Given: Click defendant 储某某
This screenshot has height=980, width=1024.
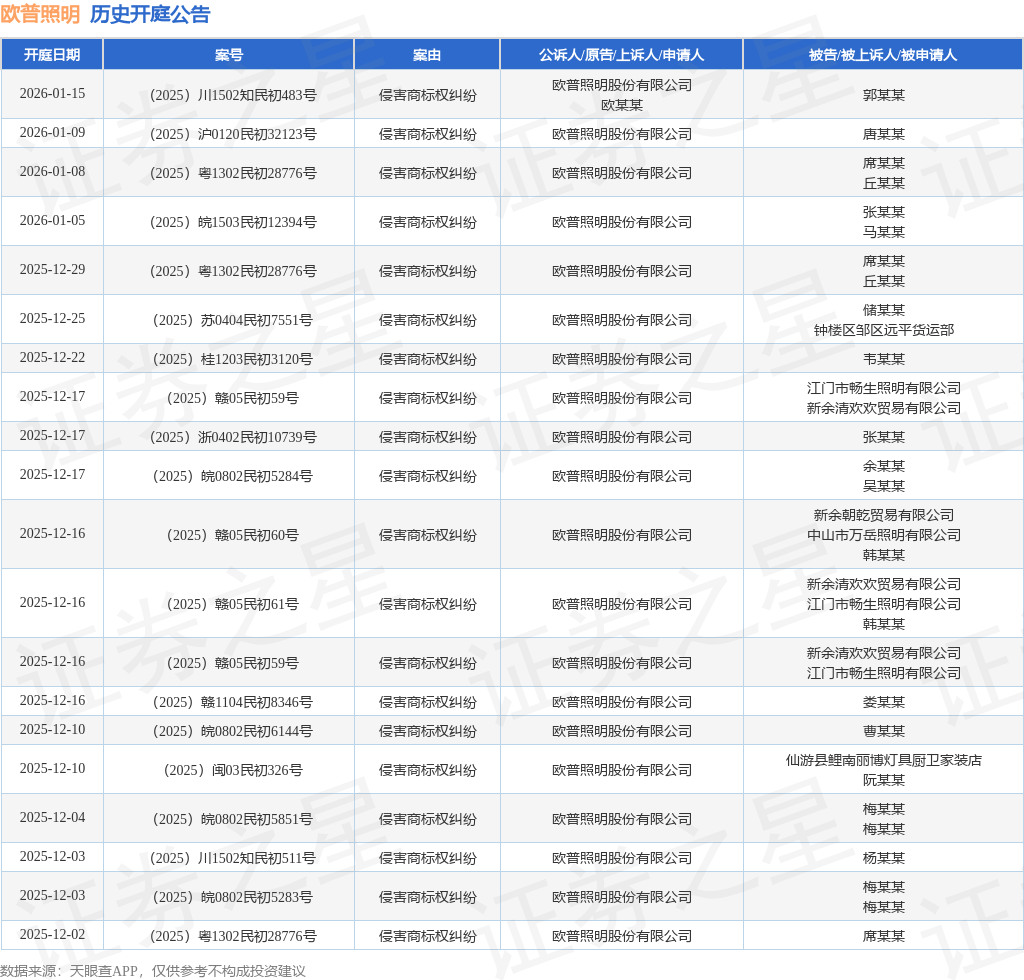Looking at the screenshot, I should (884, 310).
